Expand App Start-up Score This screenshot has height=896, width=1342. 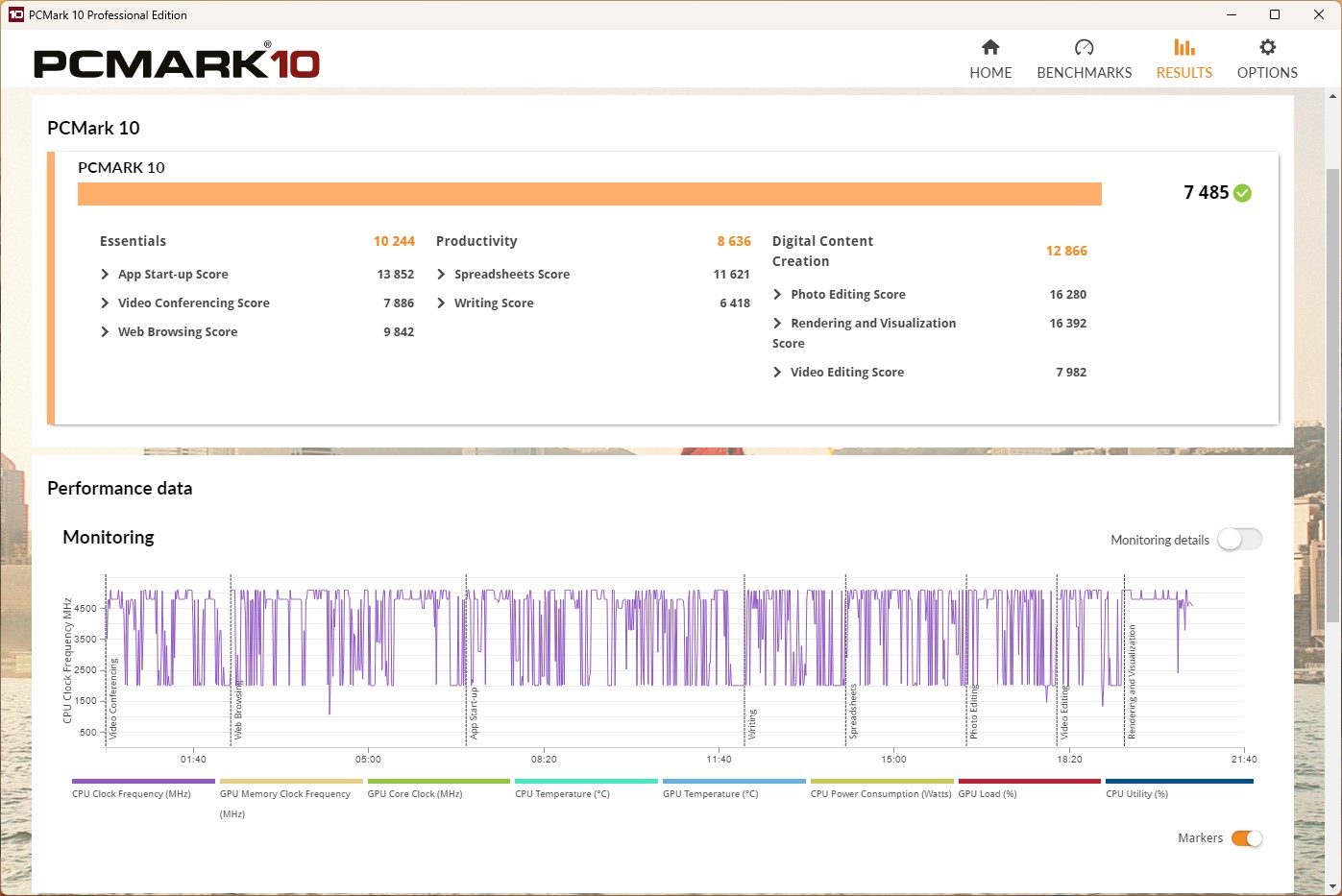[x=105, y=275]
